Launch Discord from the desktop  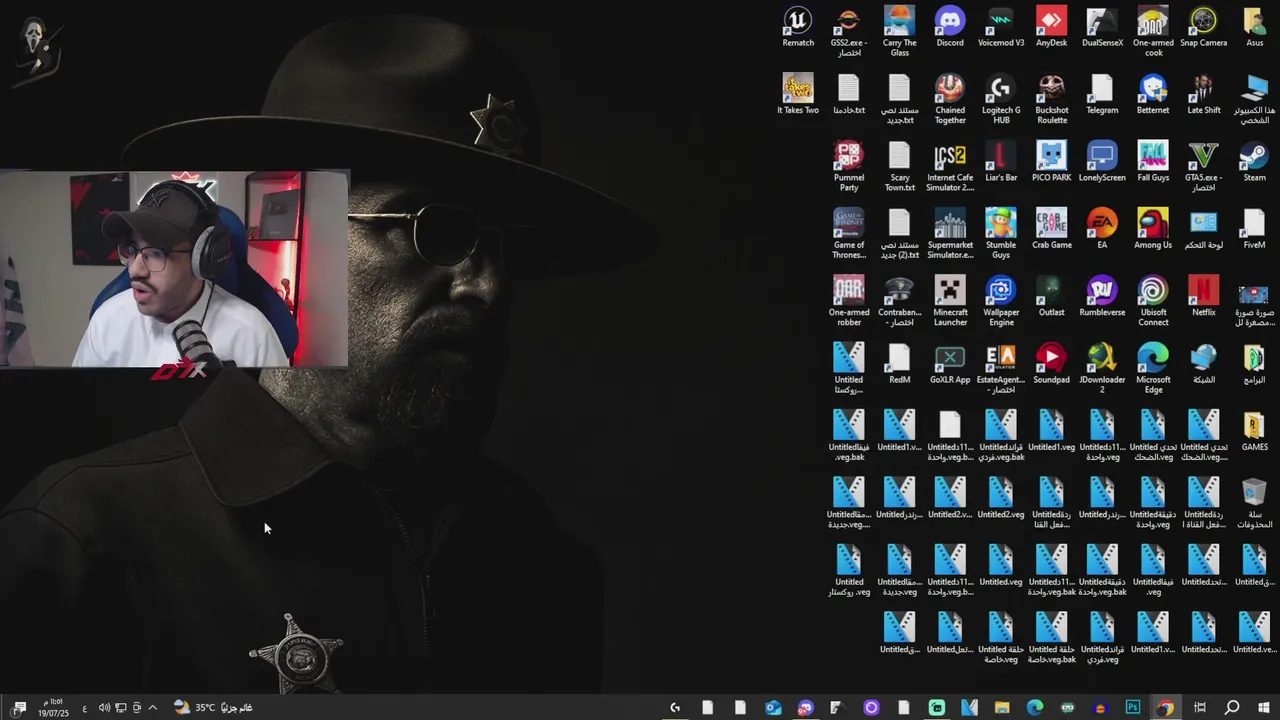(950, 27)
